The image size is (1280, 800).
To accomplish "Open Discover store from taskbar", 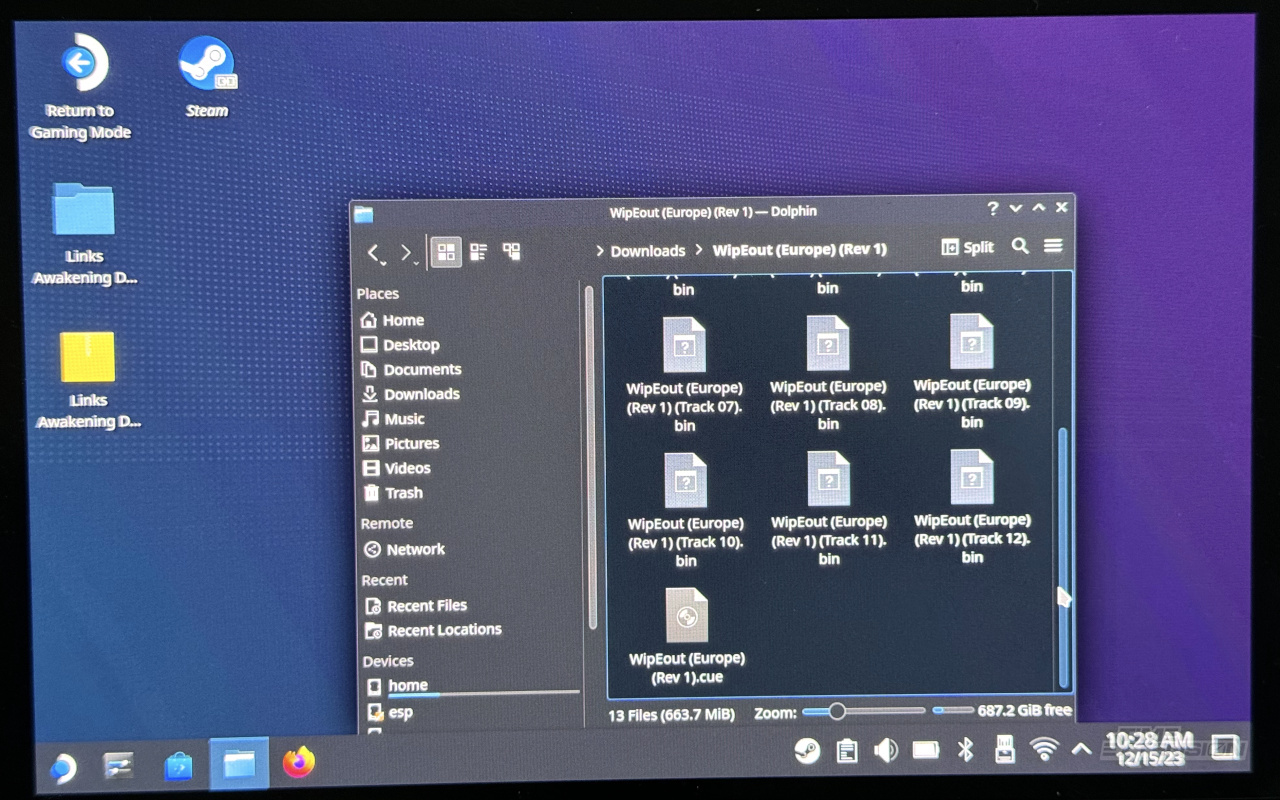I will 179,767.
